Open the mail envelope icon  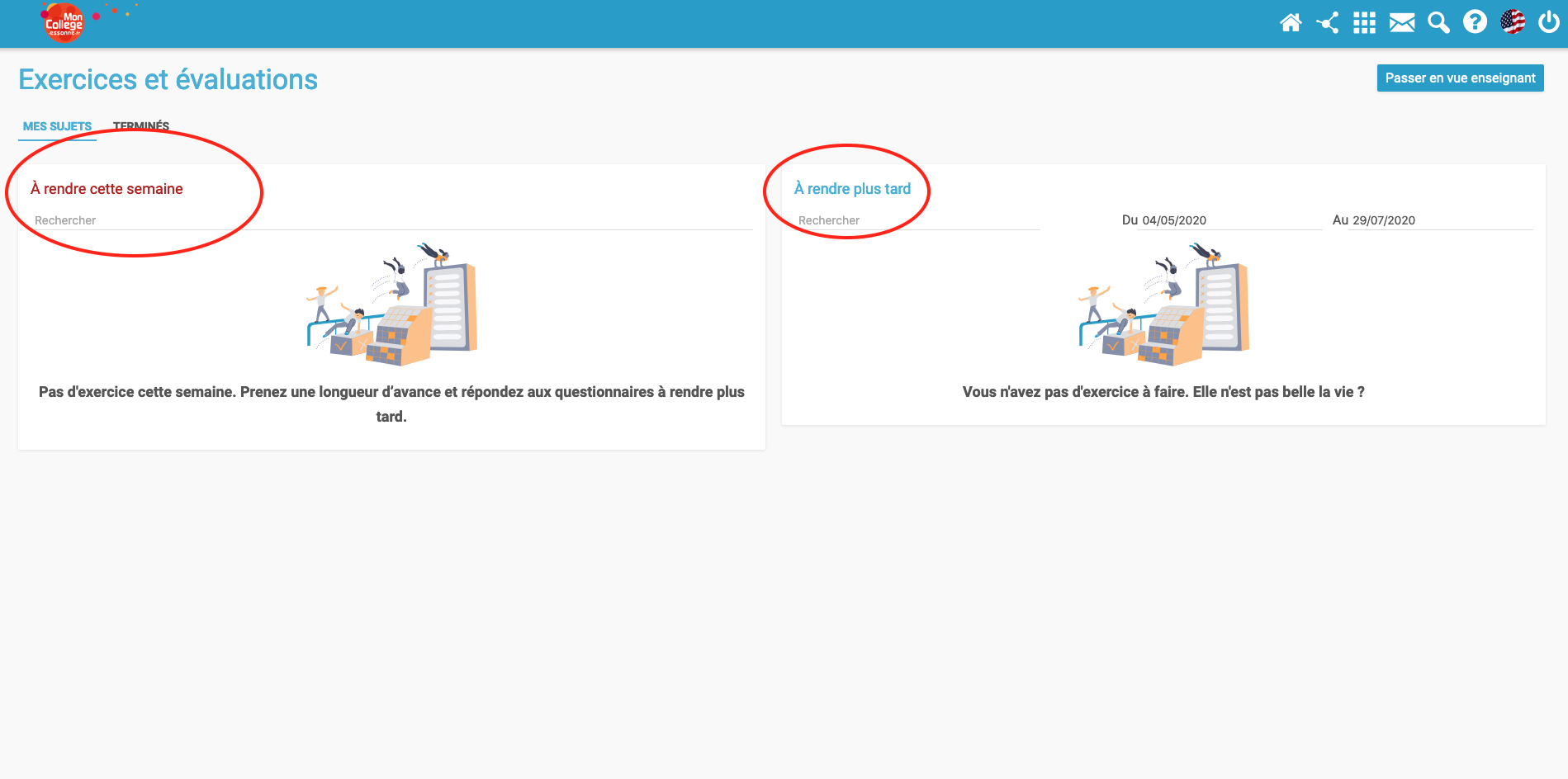[x=1401, y=23]
